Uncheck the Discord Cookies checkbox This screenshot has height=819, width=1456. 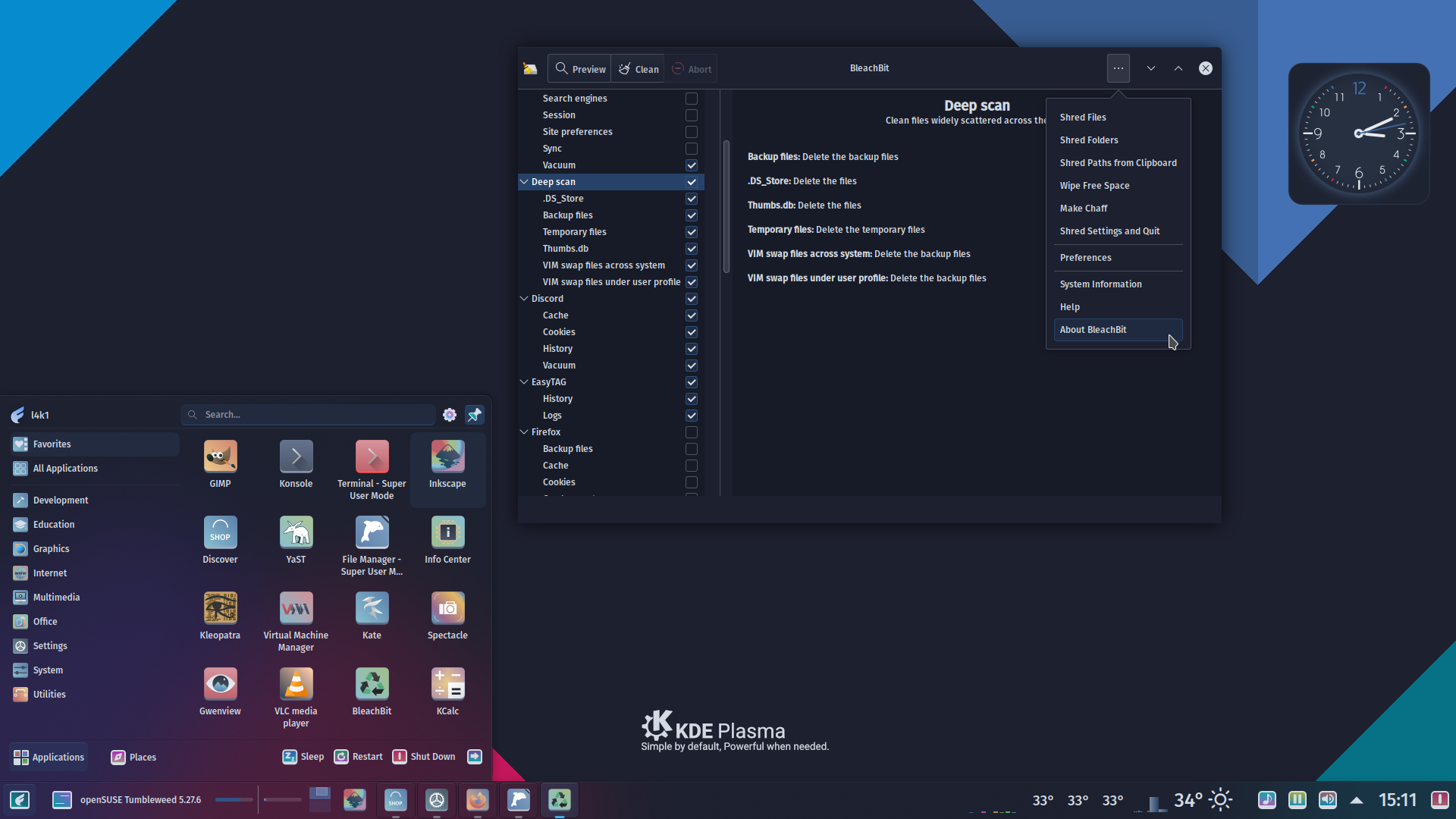692,332
